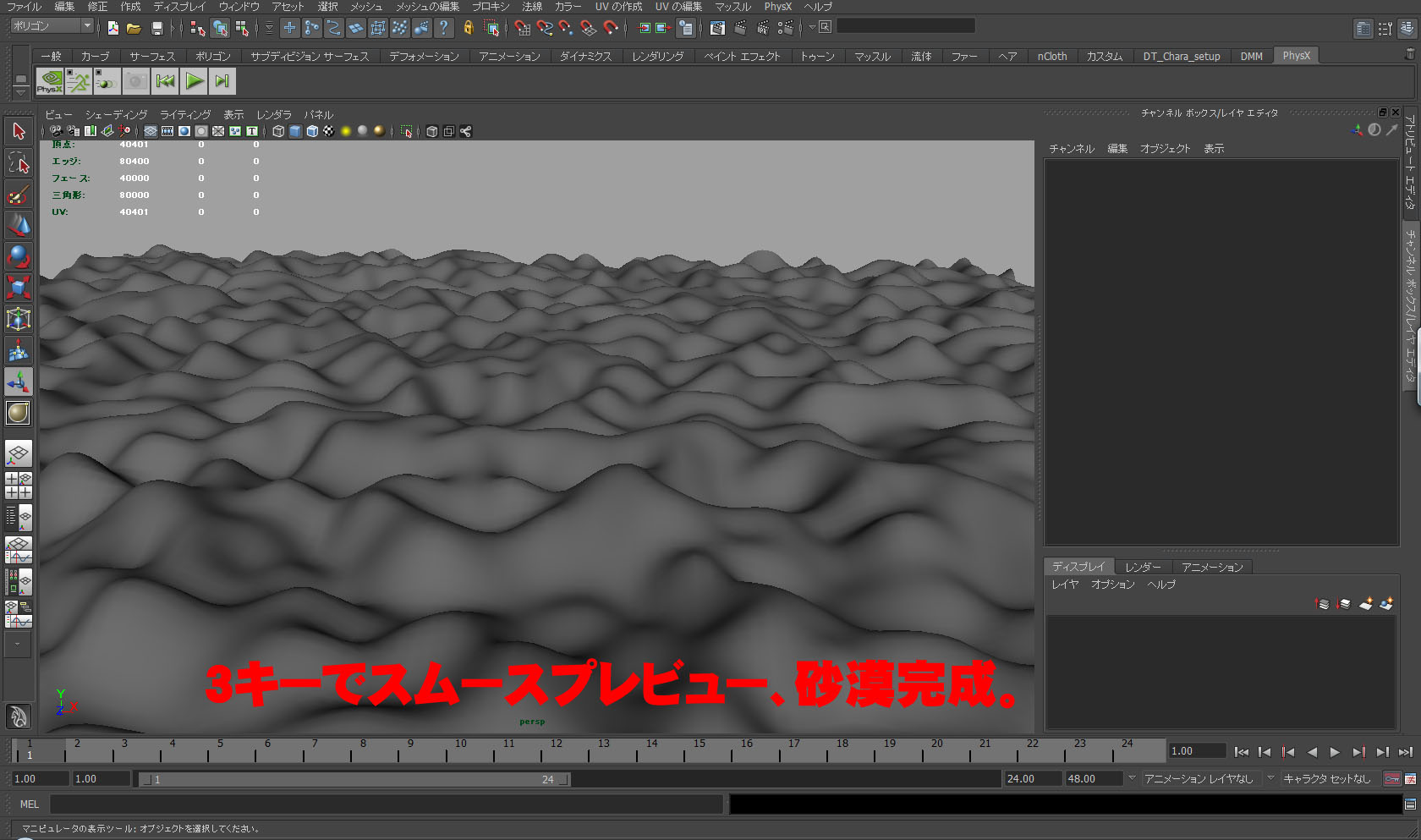Switch to wireframe display cube icon

(278, 131)
